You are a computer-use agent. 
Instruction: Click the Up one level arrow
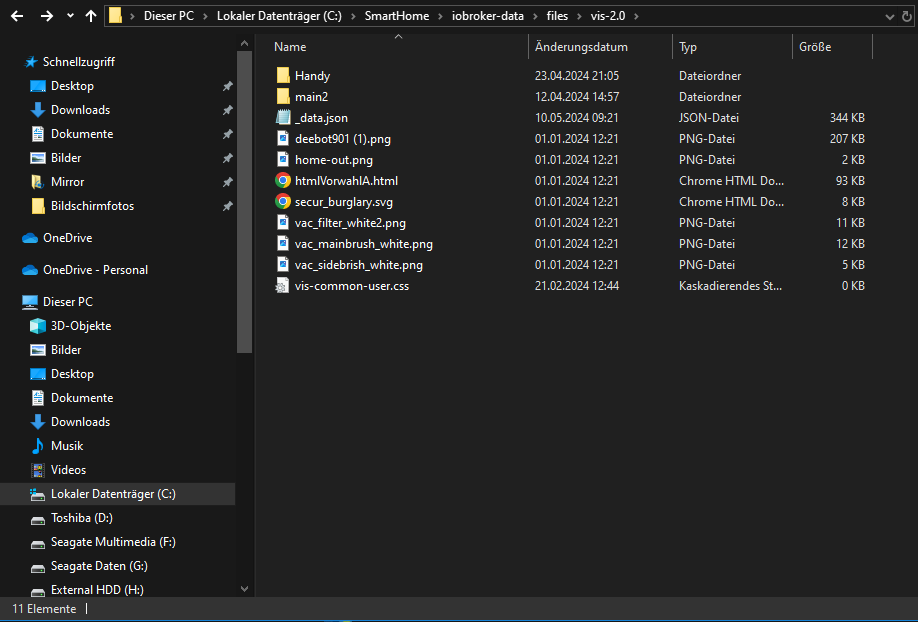pyautogui.click(x=91, y=16)
